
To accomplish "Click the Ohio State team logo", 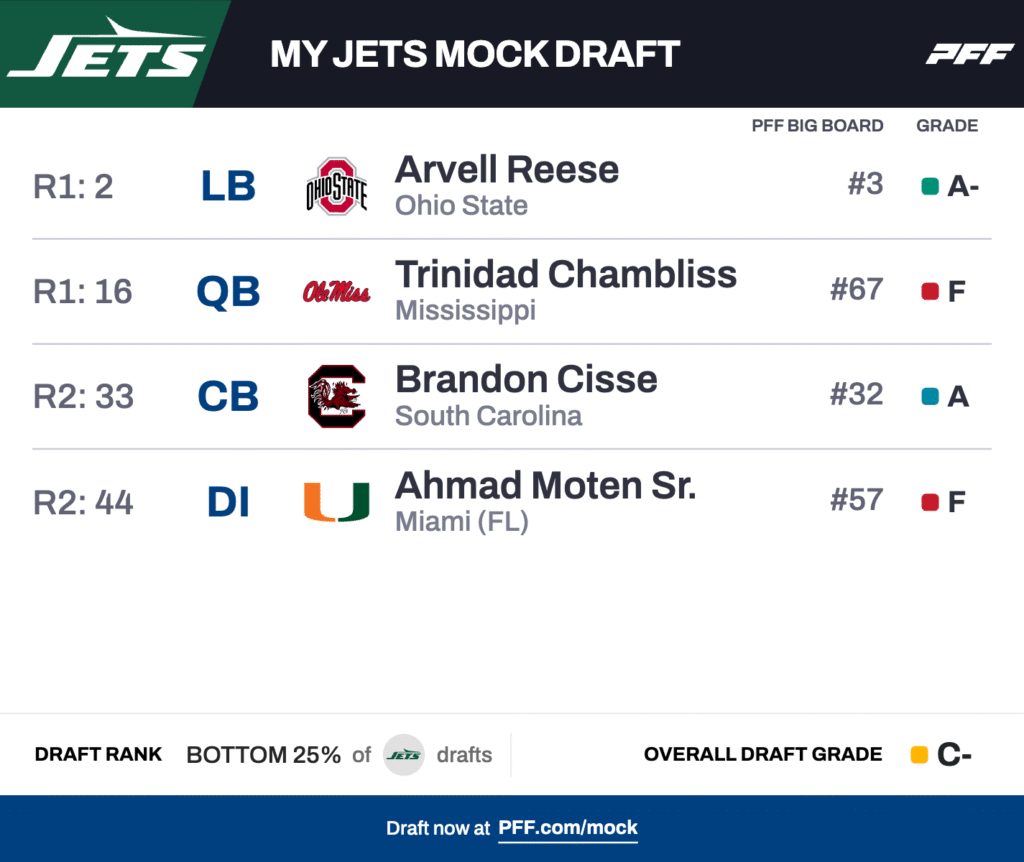I will [336, 186].
